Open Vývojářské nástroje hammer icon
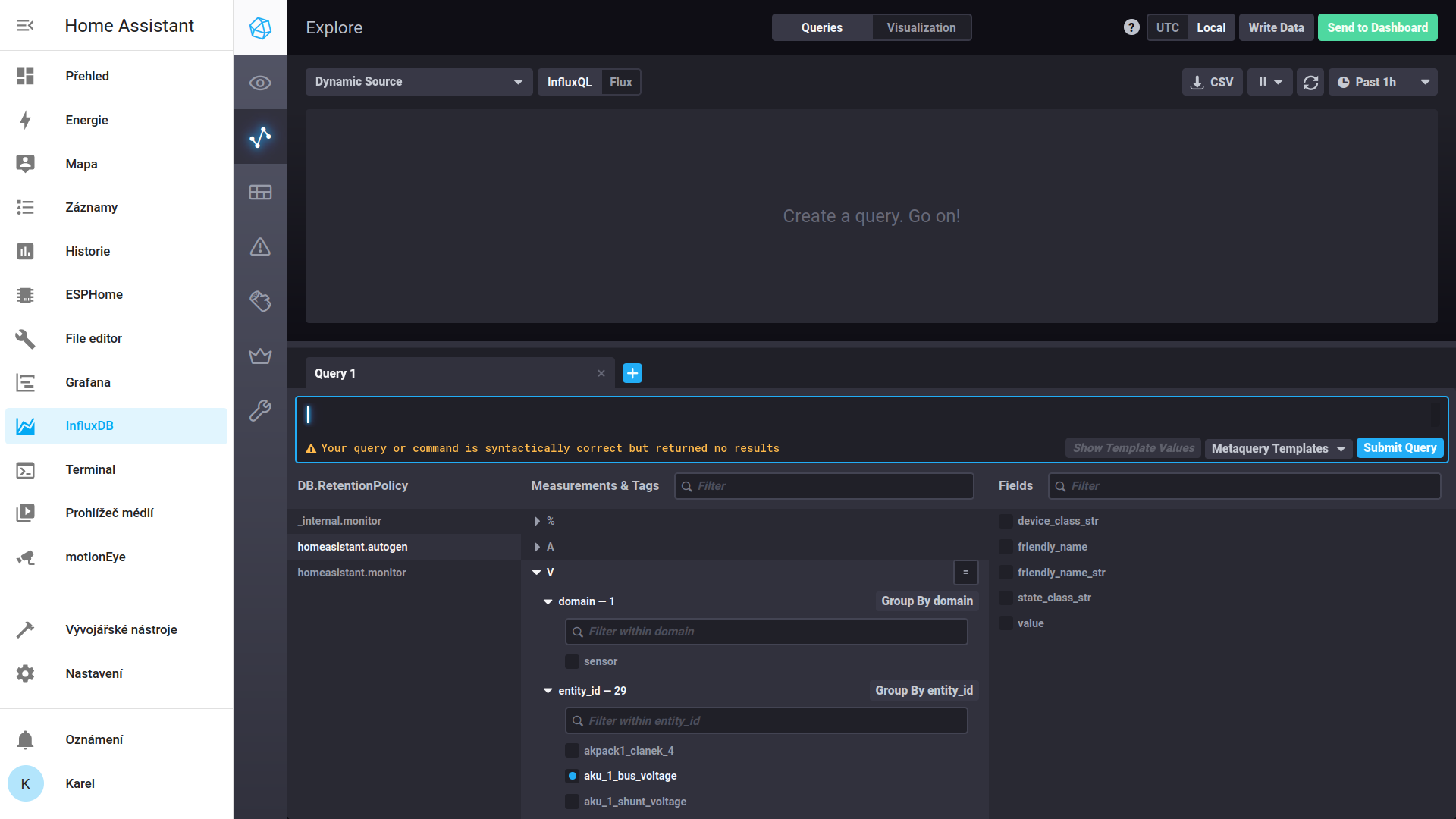This screenshot has width=1456, height=819. click(25, 629)
